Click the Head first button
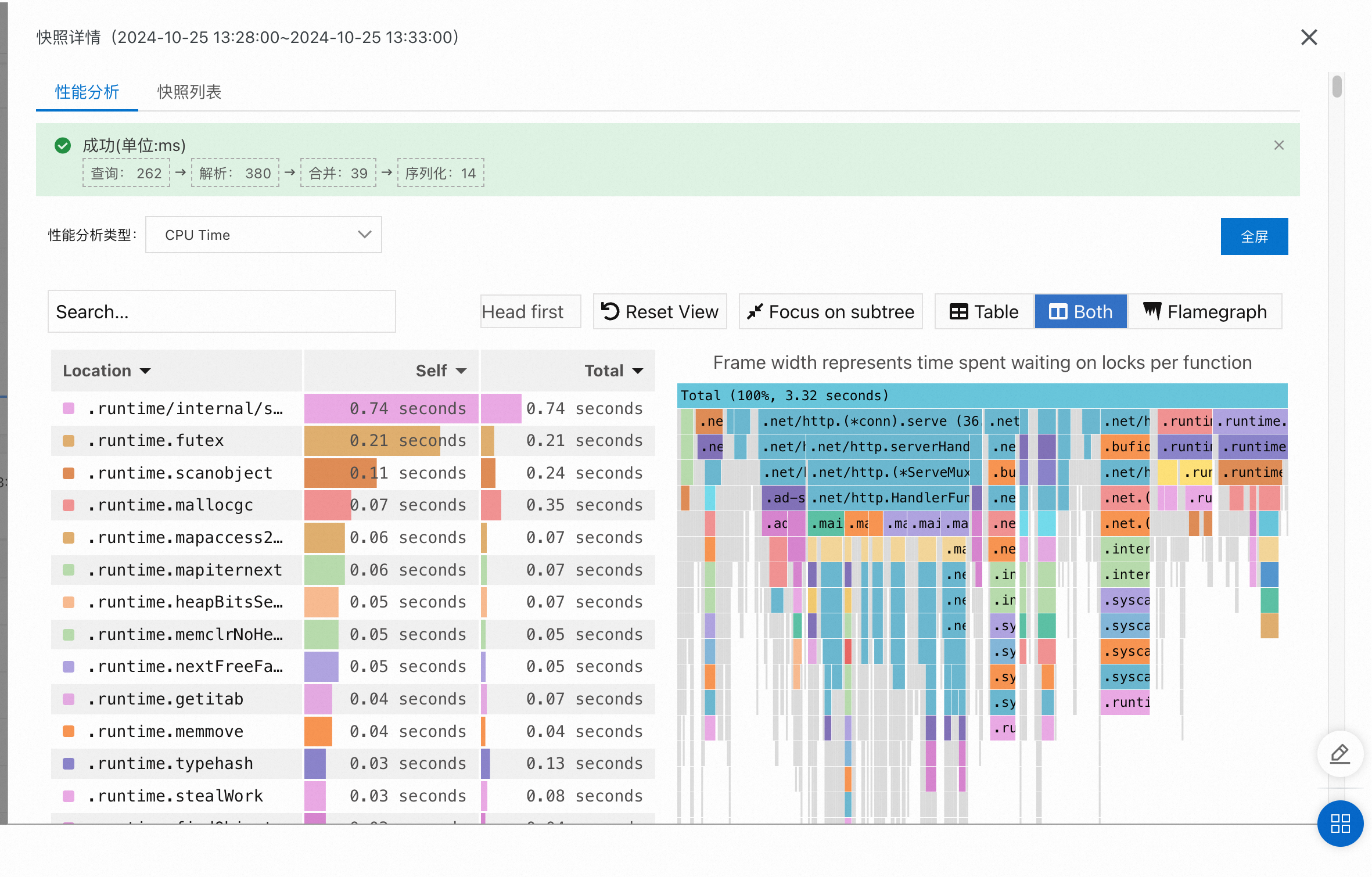Screen dimensions: 1372x877 click(x=530, y=312)
